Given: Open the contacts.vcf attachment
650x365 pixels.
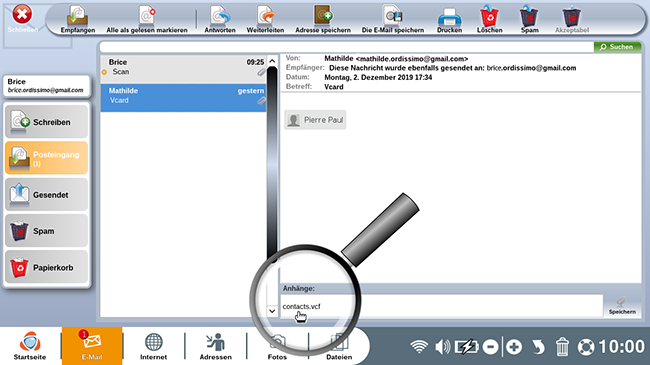Looking at the screenshot, I should (301, 307).
